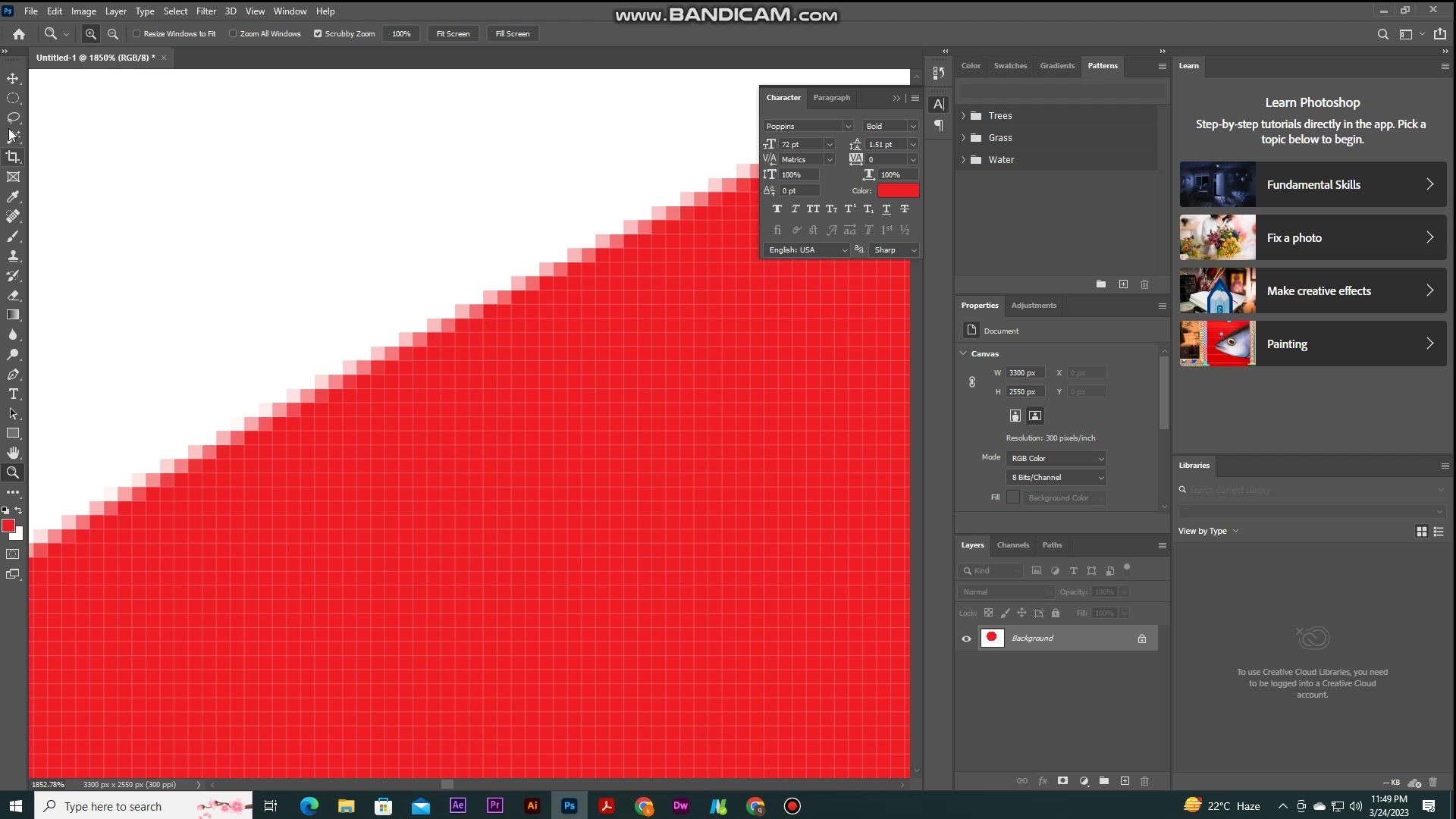Click the Zoom Out magnifier icon

113,33
